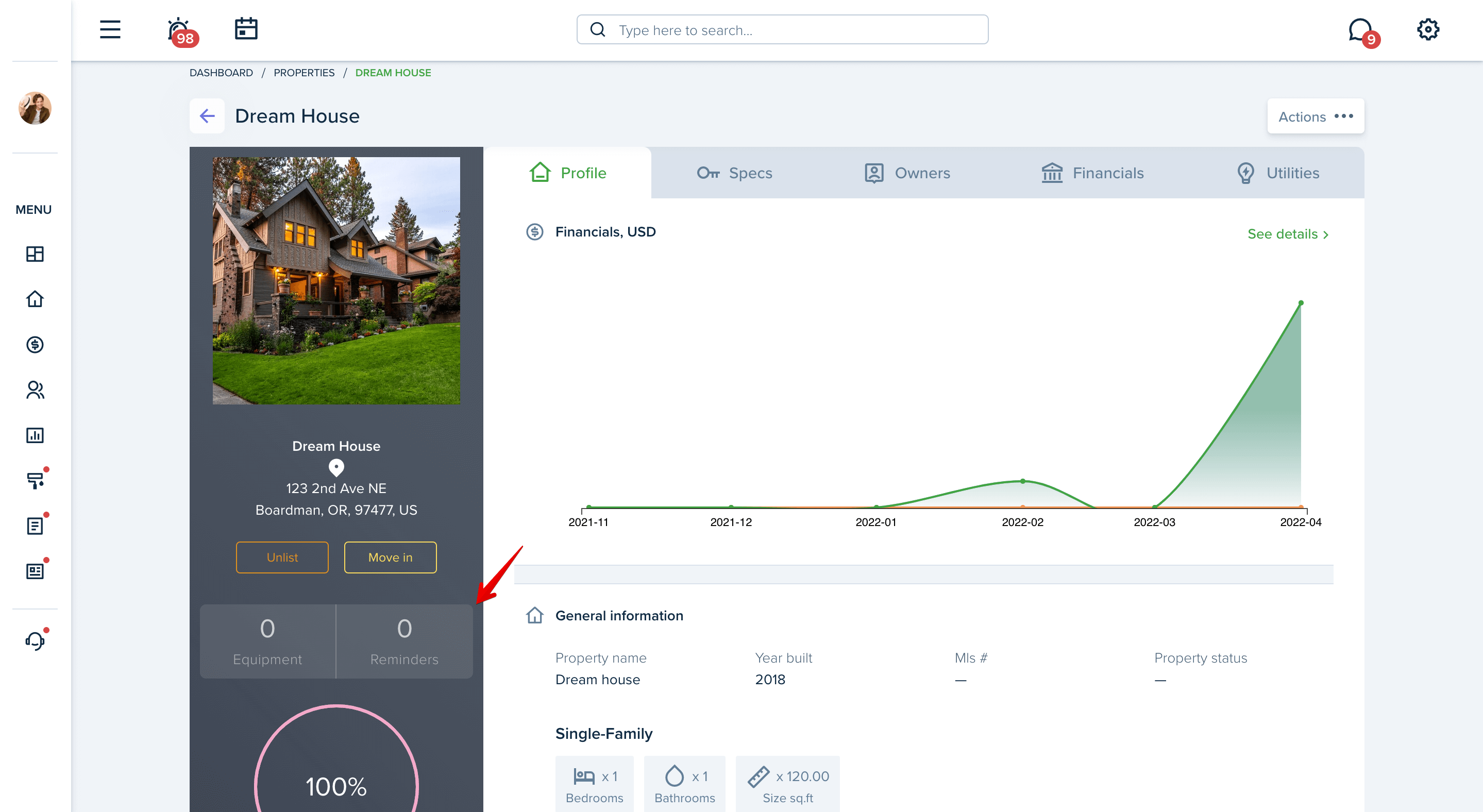The image size is (1483, 812).
Task: Click the Property name value Dream house
Action: tap(597, 680)
